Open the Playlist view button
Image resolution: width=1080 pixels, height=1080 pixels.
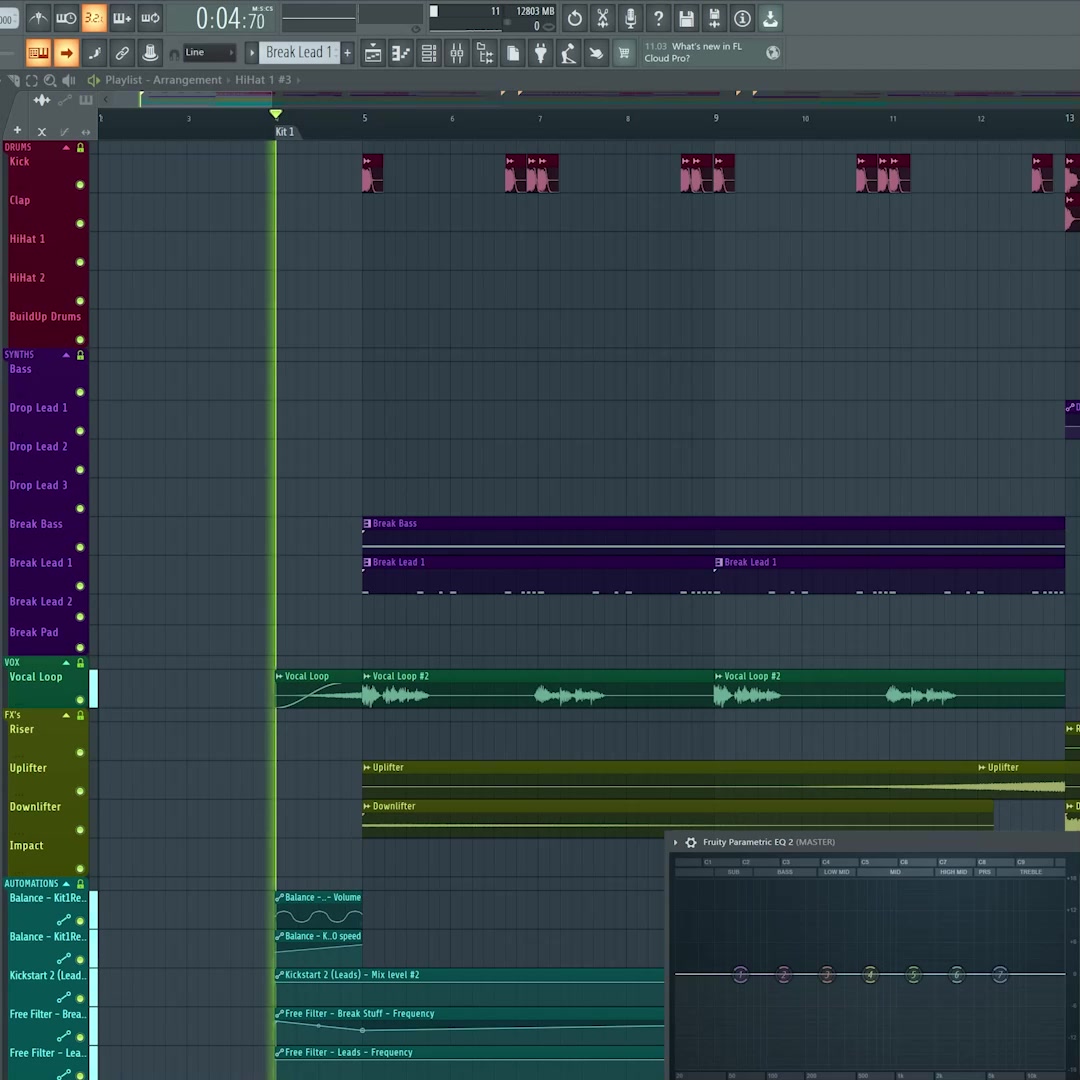[373, 53]
